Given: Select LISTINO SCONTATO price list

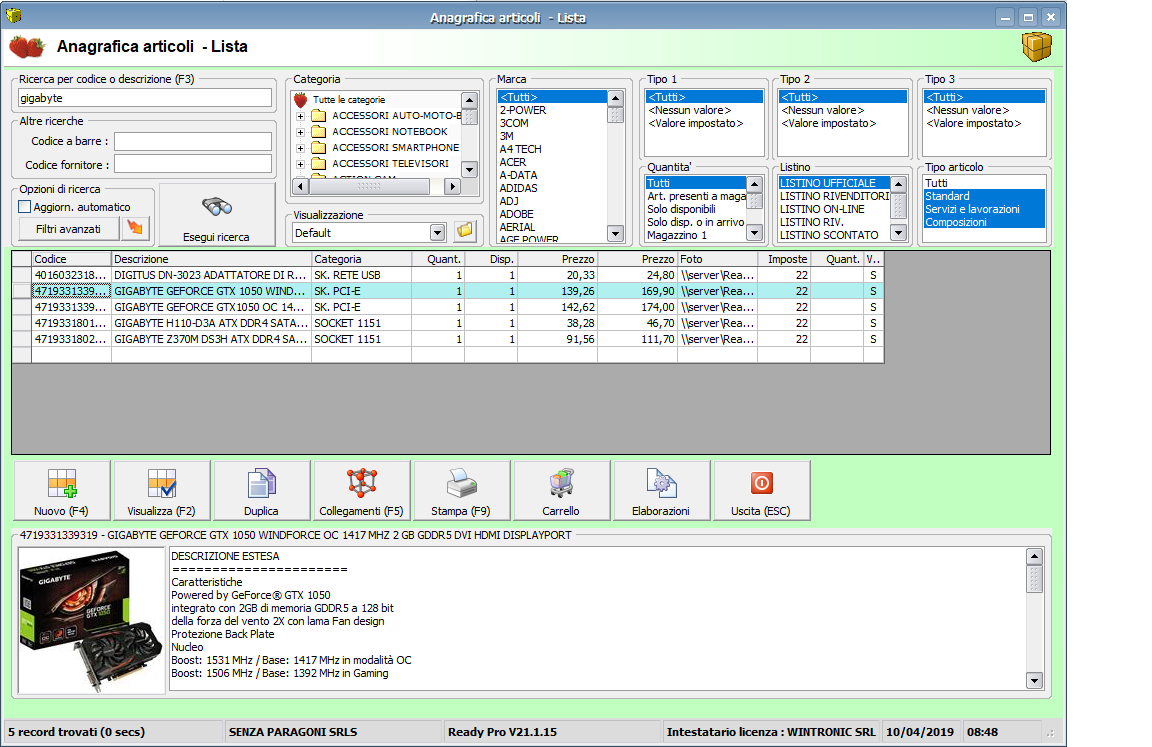Looking at the screenshot, I should [x=834, y=235].
